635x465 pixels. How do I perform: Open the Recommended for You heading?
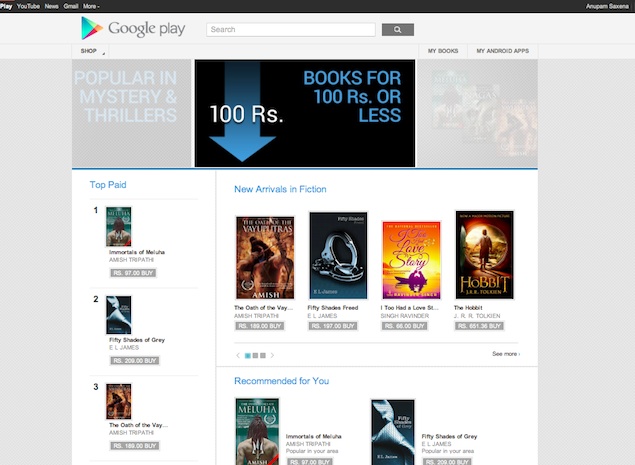281,381
